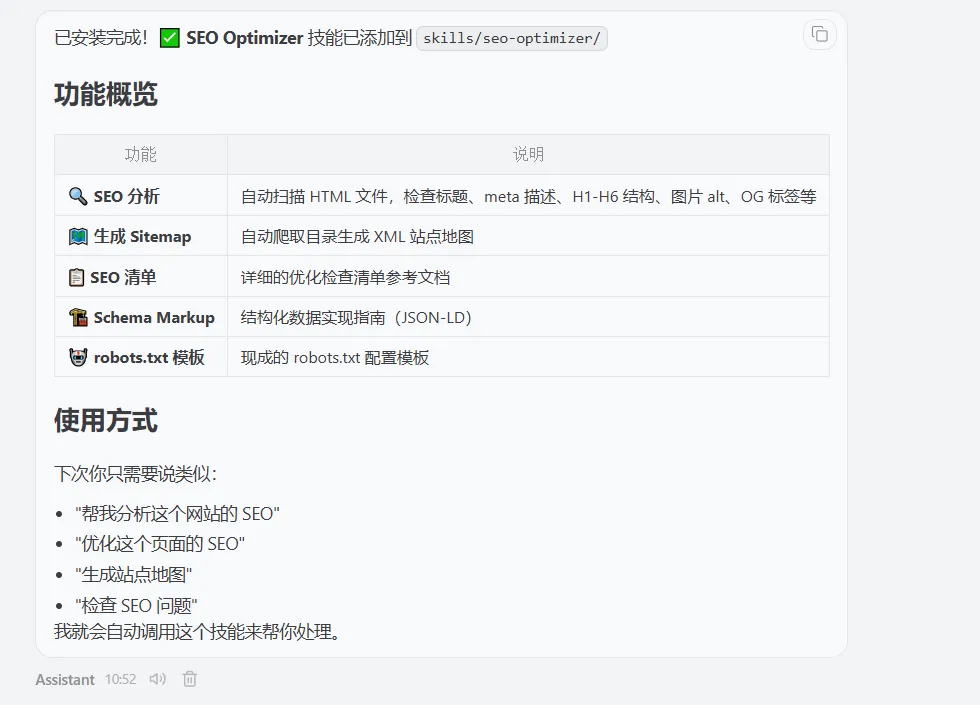Select the SEO 分析 cell text

click(x=126, y=196)
